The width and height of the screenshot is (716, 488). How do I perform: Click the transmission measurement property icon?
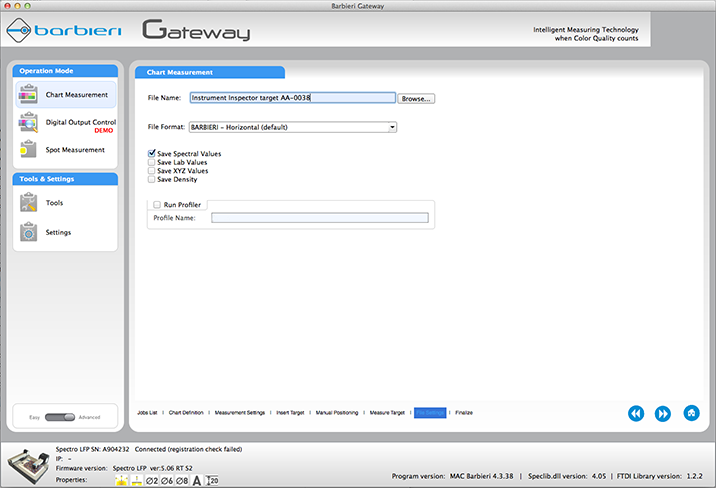137,480
